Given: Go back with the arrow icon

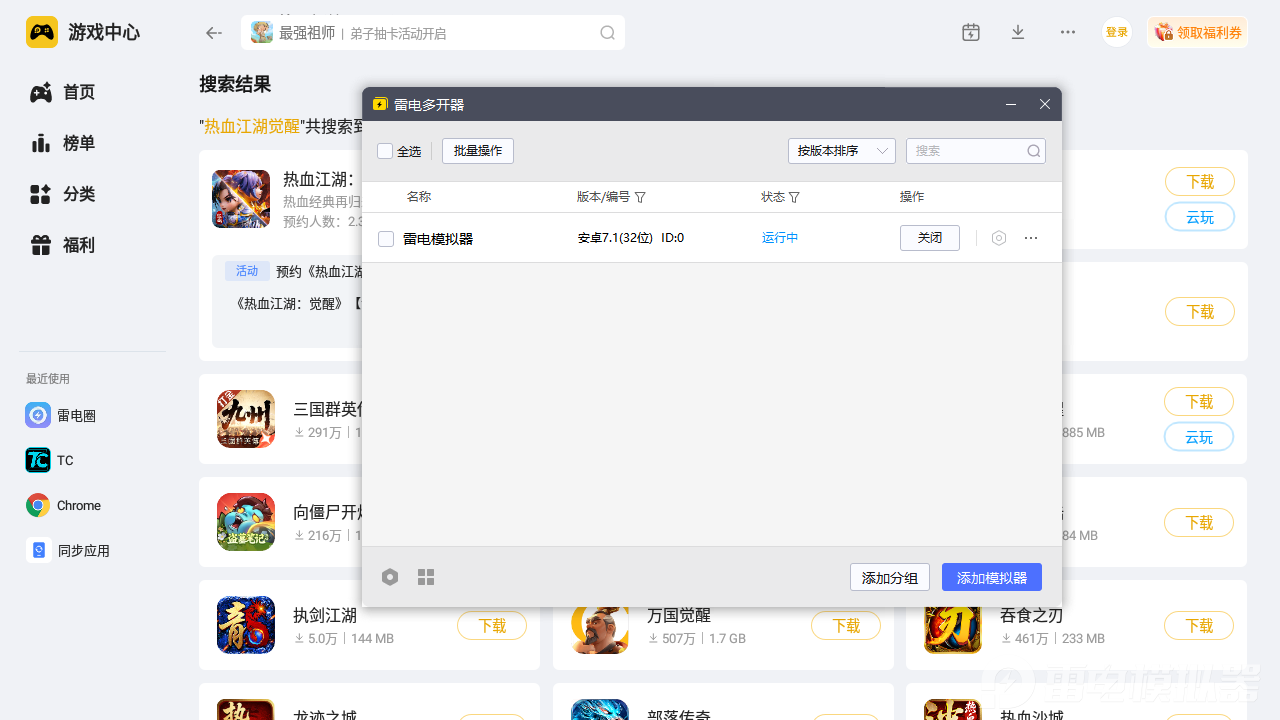Looking at the screenshot, I should pos(213,33).
